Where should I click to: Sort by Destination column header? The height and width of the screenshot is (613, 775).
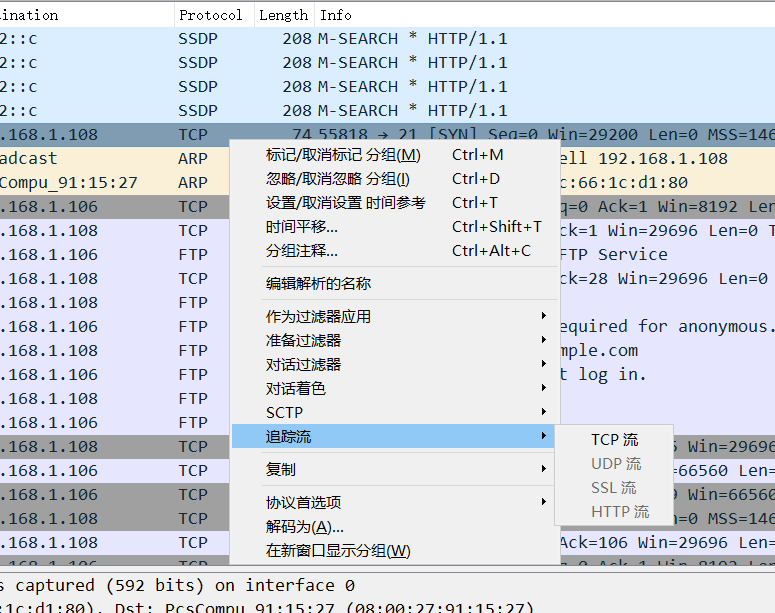[86, 15]
